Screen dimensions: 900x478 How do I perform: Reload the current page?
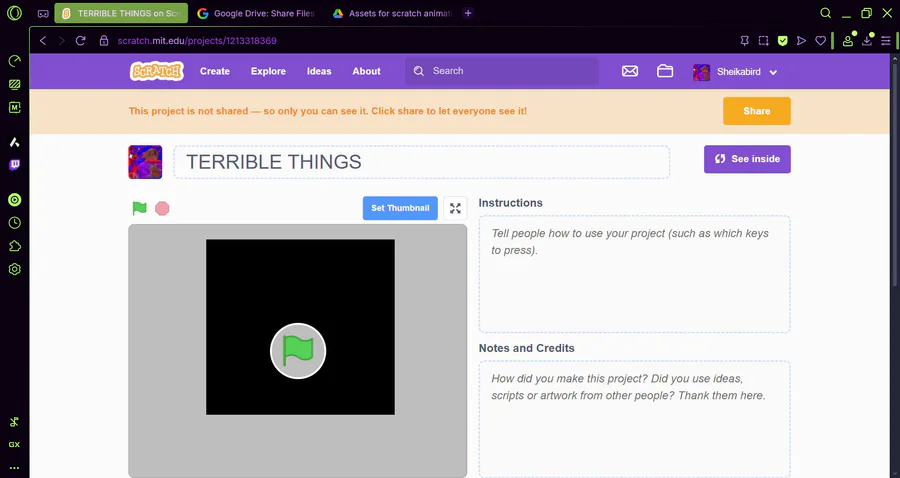click(80, 41)
